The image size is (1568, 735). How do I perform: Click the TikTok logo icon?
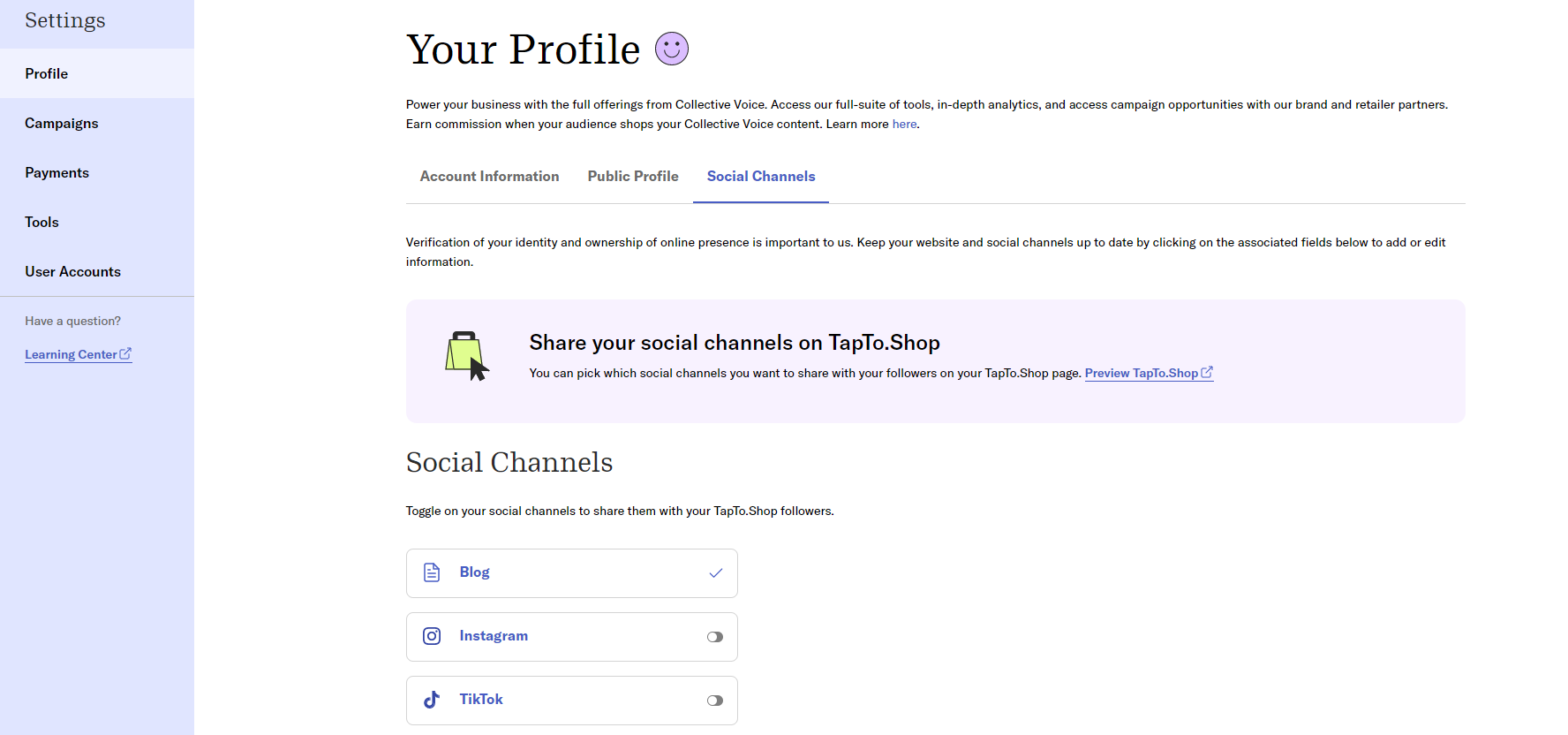pyautogui.click(x=432, y=700)
